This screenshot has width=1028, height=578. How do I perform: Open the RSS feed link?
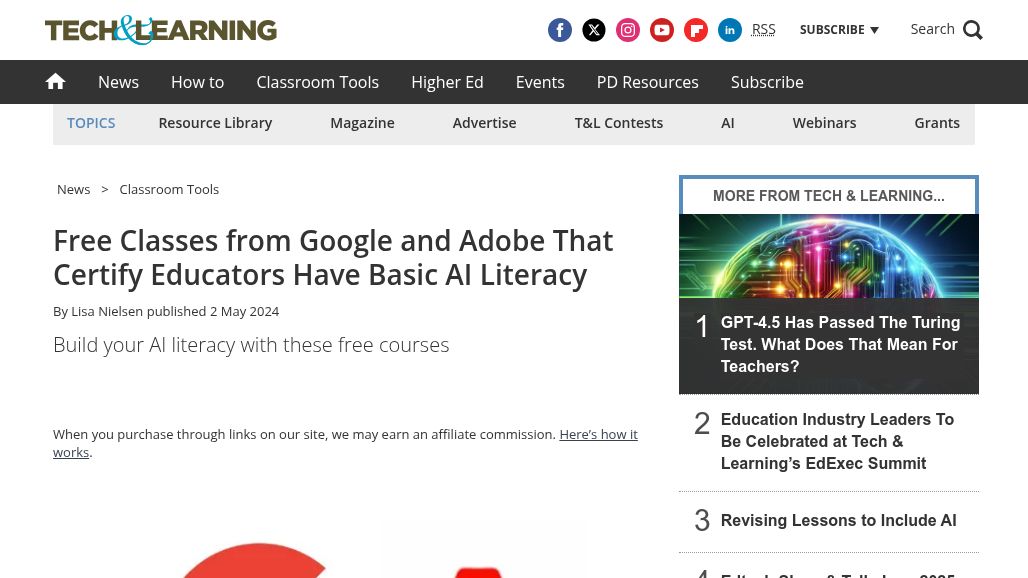[763, 29]
